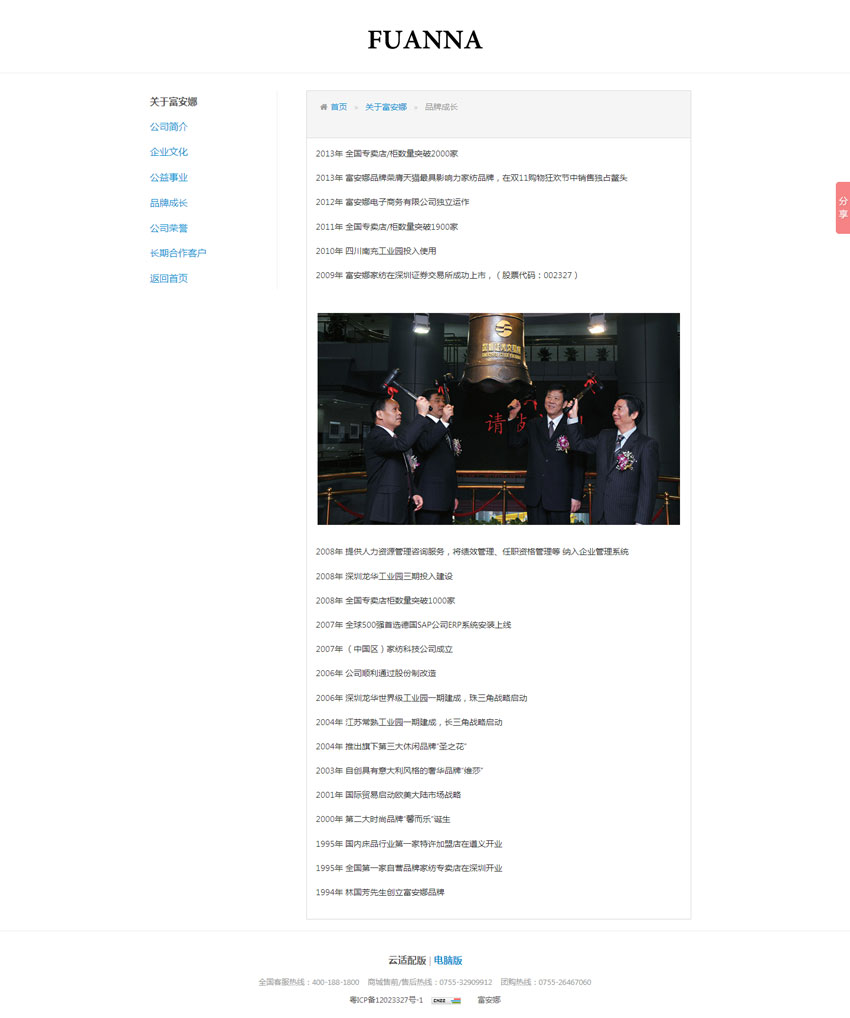Open the bell-ringing ceremony photo

[499, 419]
